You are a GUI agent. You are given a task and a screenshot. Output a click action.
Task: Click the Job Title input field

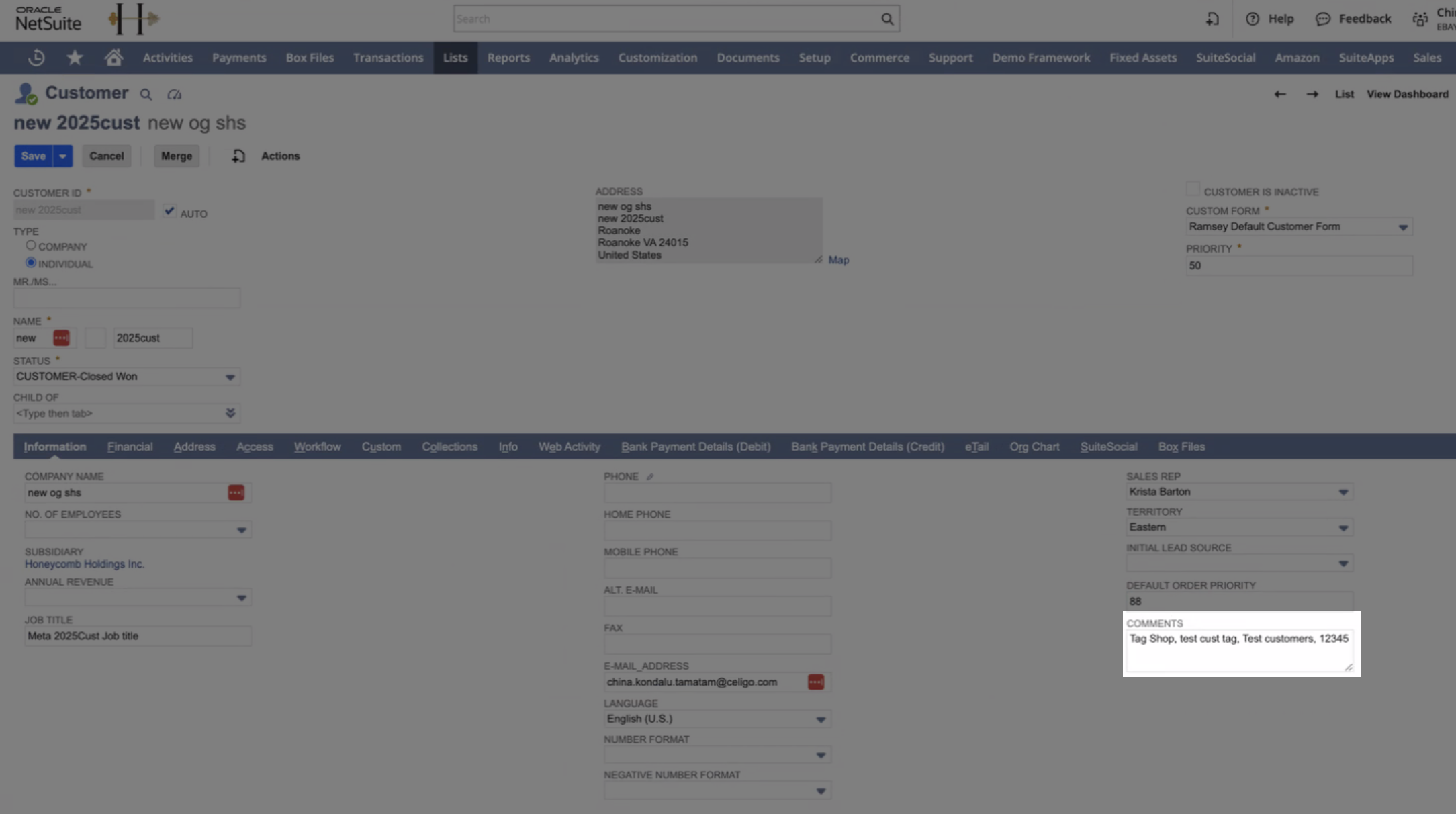click(x=138, y=636)
